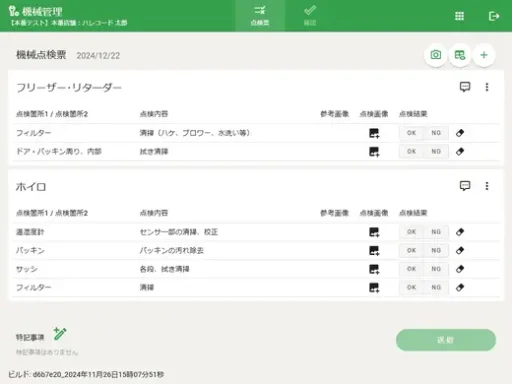512x384 pixels.
Task: Open more options for フリーザー・リターダー section
Action: 487,87
